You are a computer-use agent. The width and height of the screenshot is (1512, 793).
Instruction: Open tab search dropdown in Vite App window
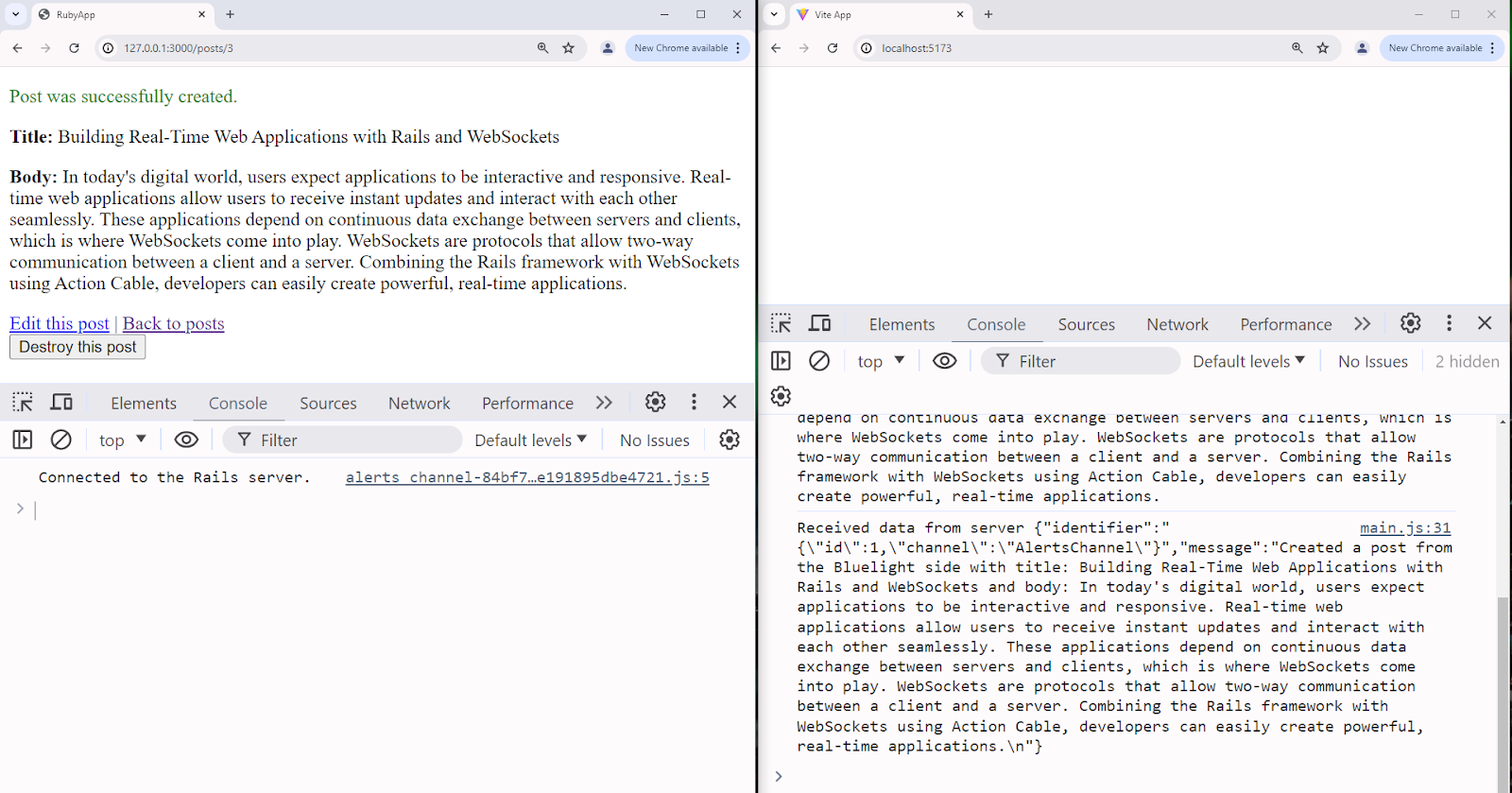pos(775,14)
